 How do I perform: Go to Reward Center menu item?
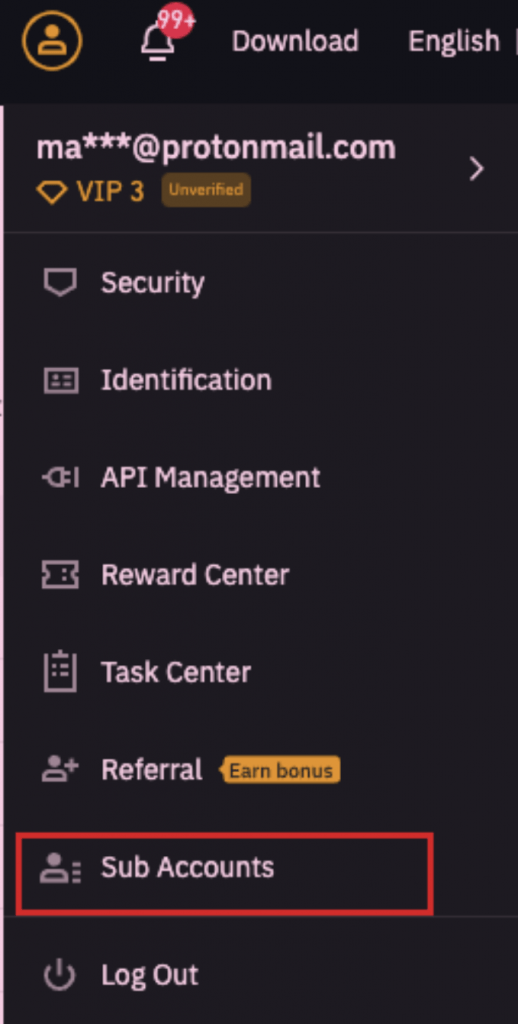click(195, 575)
